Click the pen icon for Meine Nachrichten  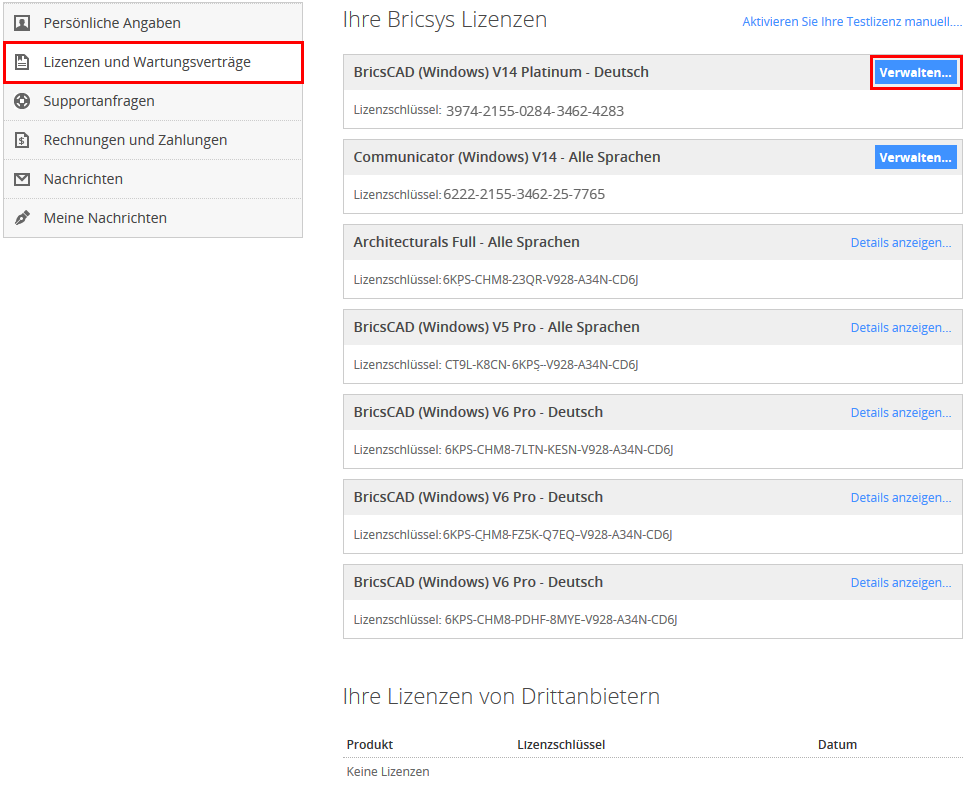pyautogui.click(x=22, y=218)
